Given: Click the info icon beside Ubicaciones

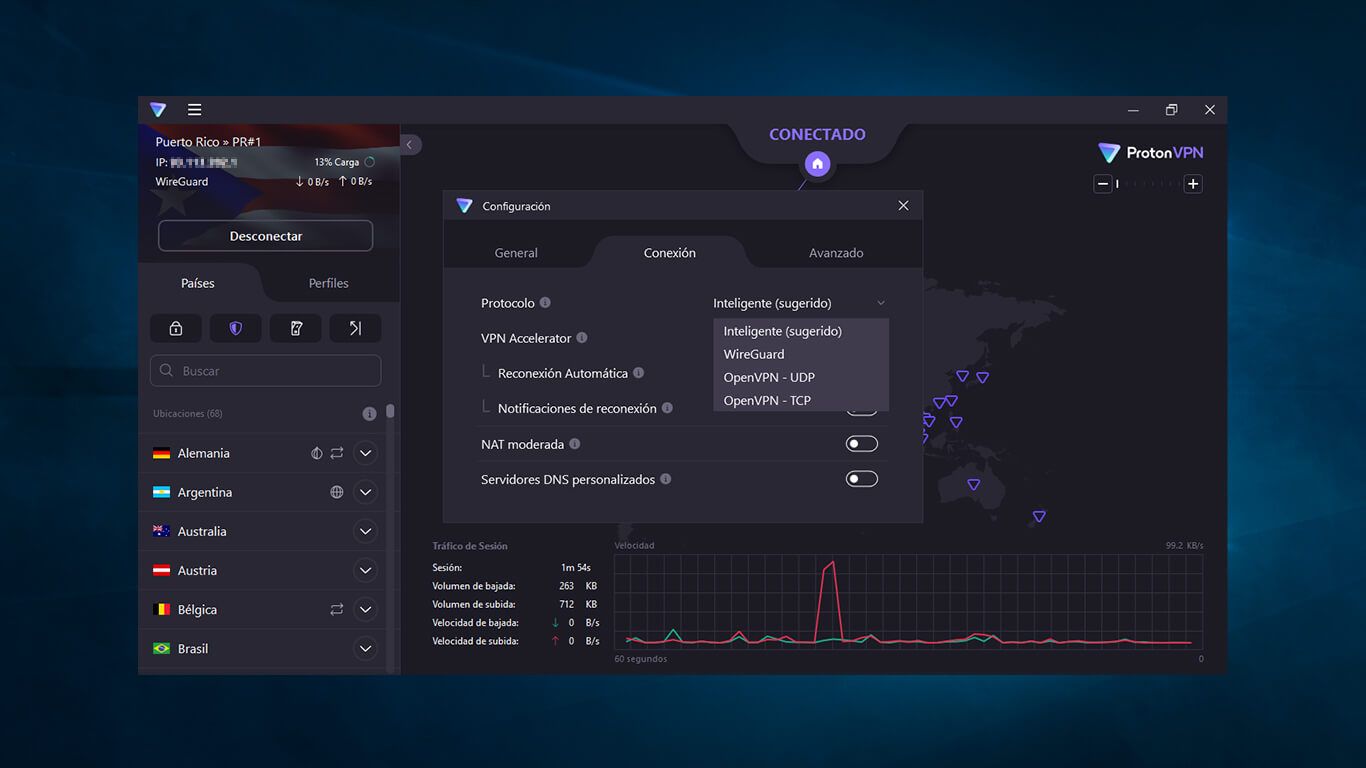Looking at the screenshot, I should 369,414.
